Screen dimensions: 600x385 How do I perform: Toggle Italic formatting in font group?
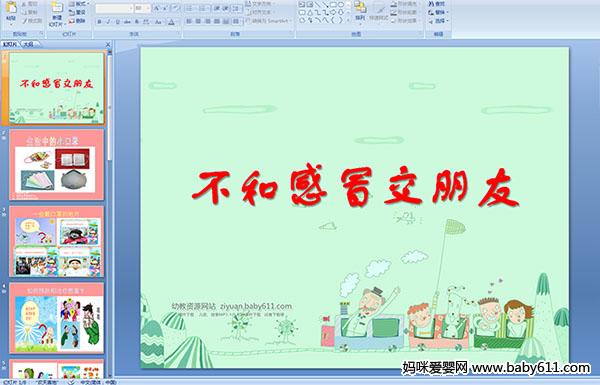coord(109,22)
